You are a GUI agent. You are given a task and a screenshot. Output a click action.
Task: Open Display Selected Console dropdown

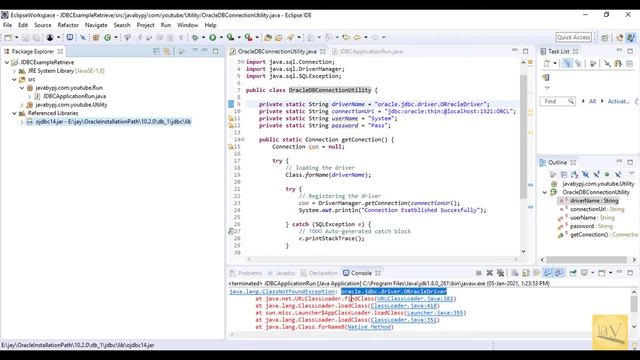593,273
